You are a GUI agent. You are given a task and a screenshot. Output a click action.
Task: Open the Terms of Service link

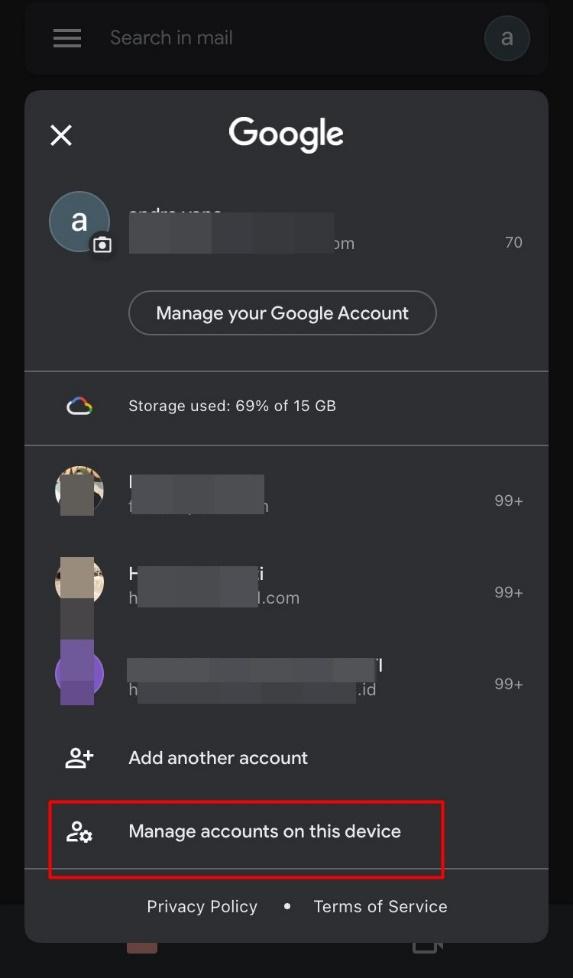point(380,906)
